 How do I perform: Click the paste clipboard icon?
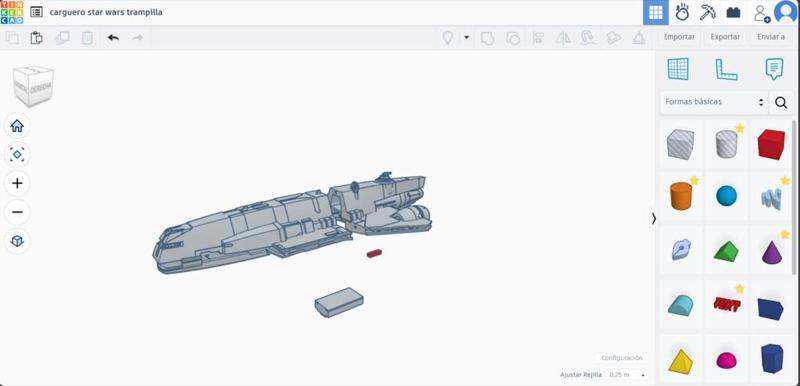pyautogui.click(x=36, y=38)
